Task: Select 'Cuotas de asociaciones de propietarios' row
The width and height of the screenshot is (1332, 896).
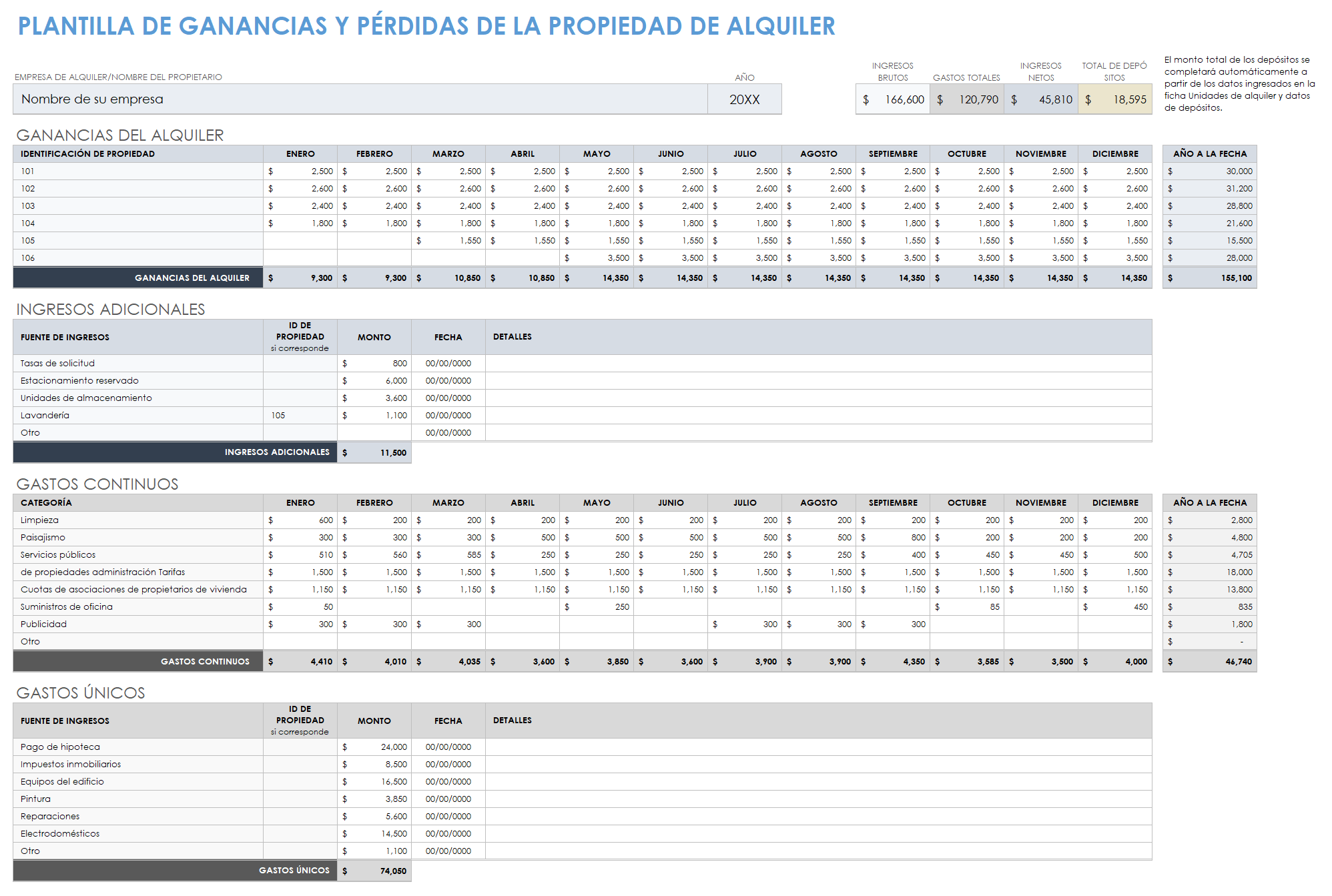Action: [138, 590]
